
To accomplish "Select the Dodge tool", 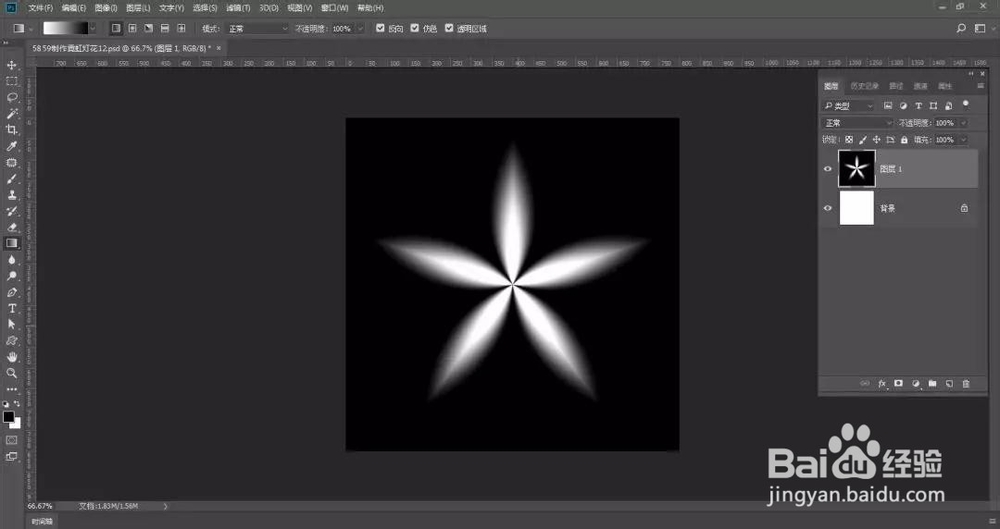I will tap(11, 276).
